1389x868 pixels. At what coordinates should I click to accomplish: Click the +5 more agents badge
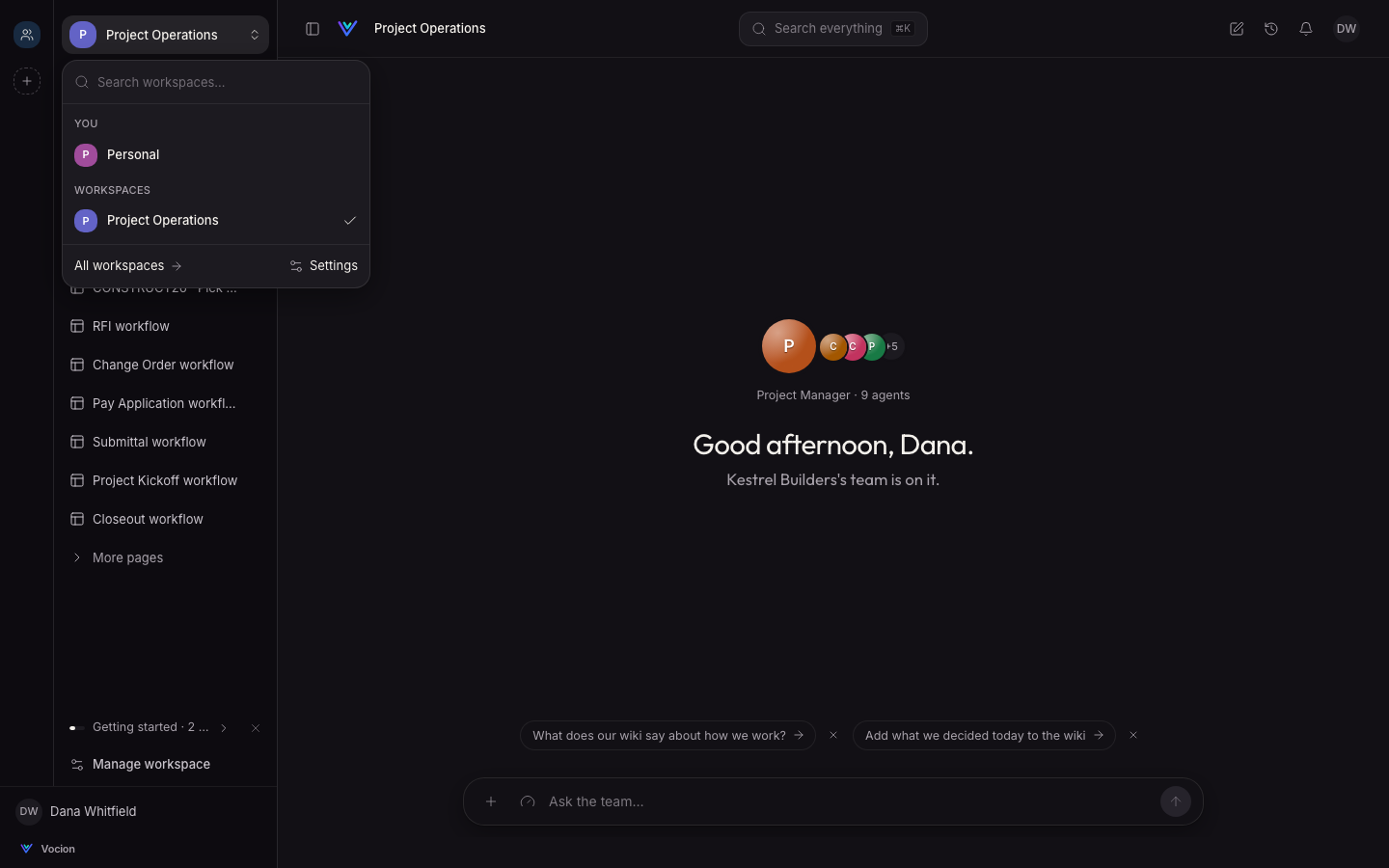892,346
